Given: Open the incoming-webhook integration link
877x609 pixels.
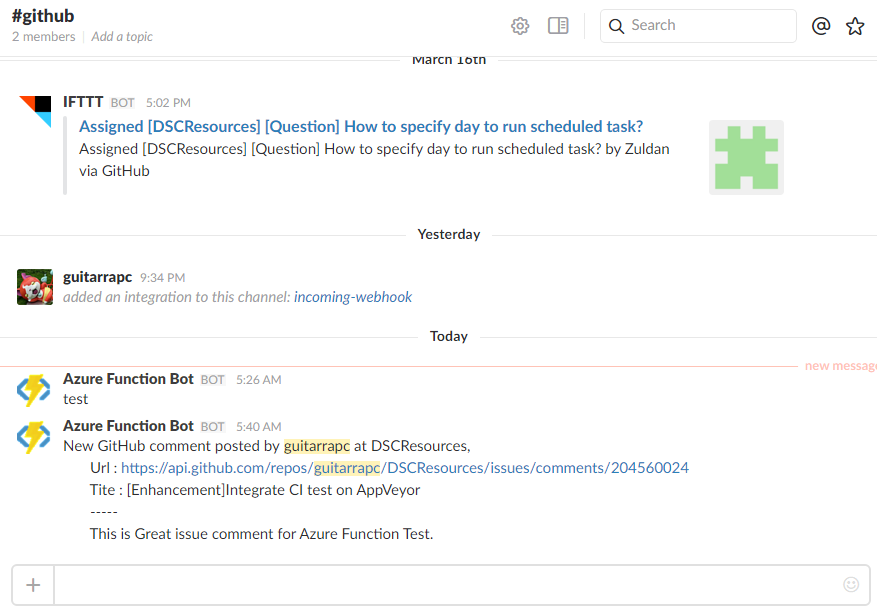Looking at the screenshot, I should (353, 297).
